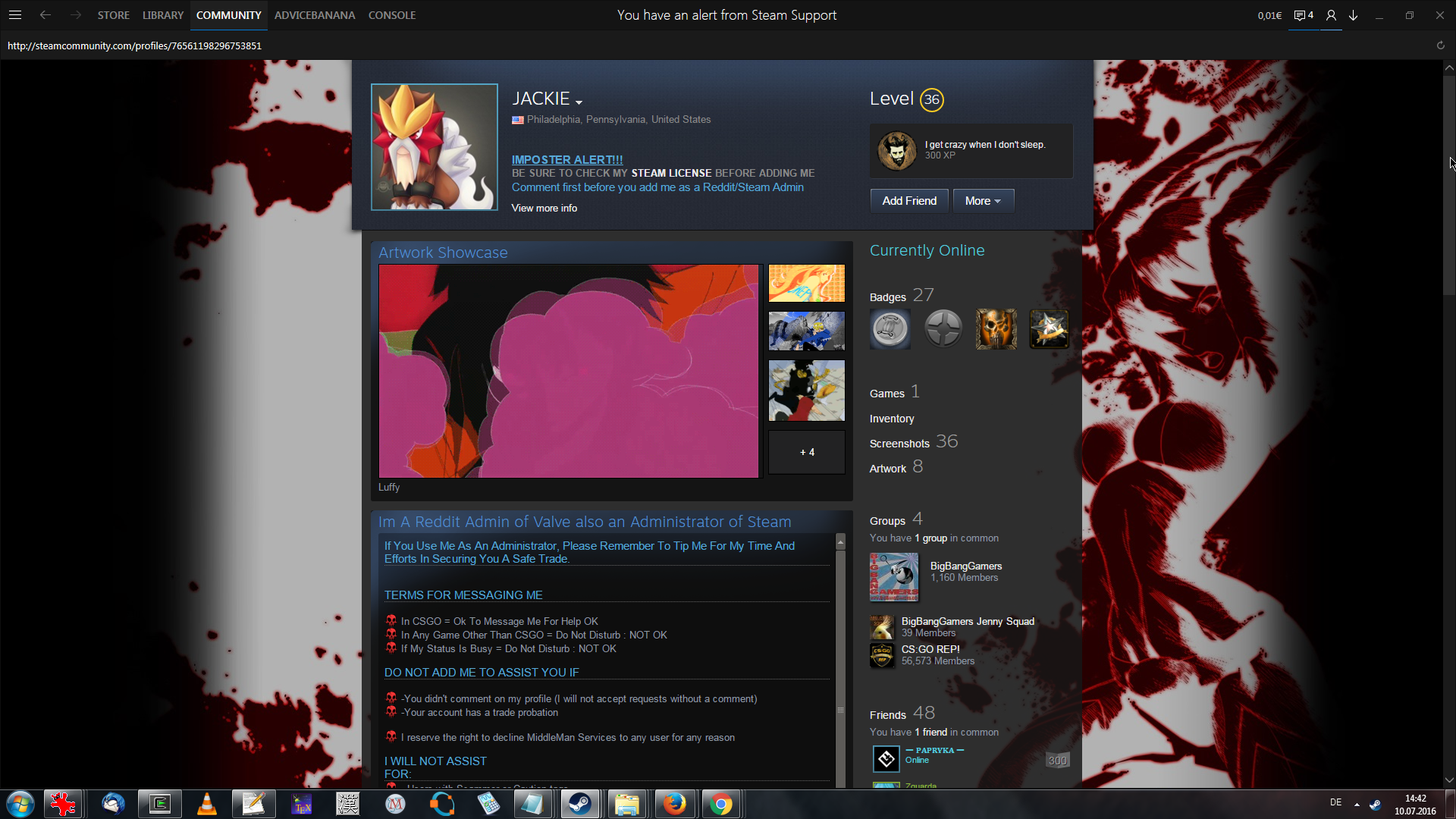Switch to the LIBRARY tab
The image size is (1456, 819).
click(163, 15)
